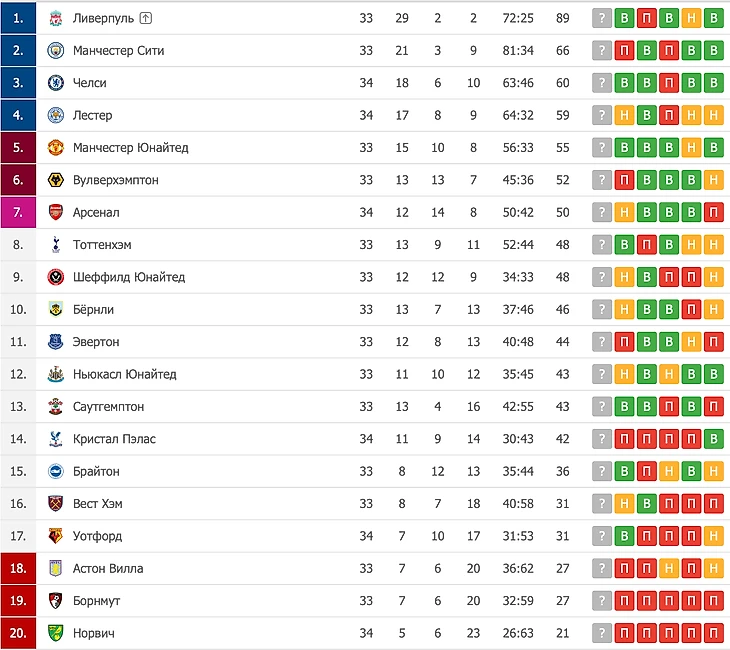Click promotion arrow icon next to Ливерпуль
The width and height of the screenshot is (730, 650).
[146, 18]
